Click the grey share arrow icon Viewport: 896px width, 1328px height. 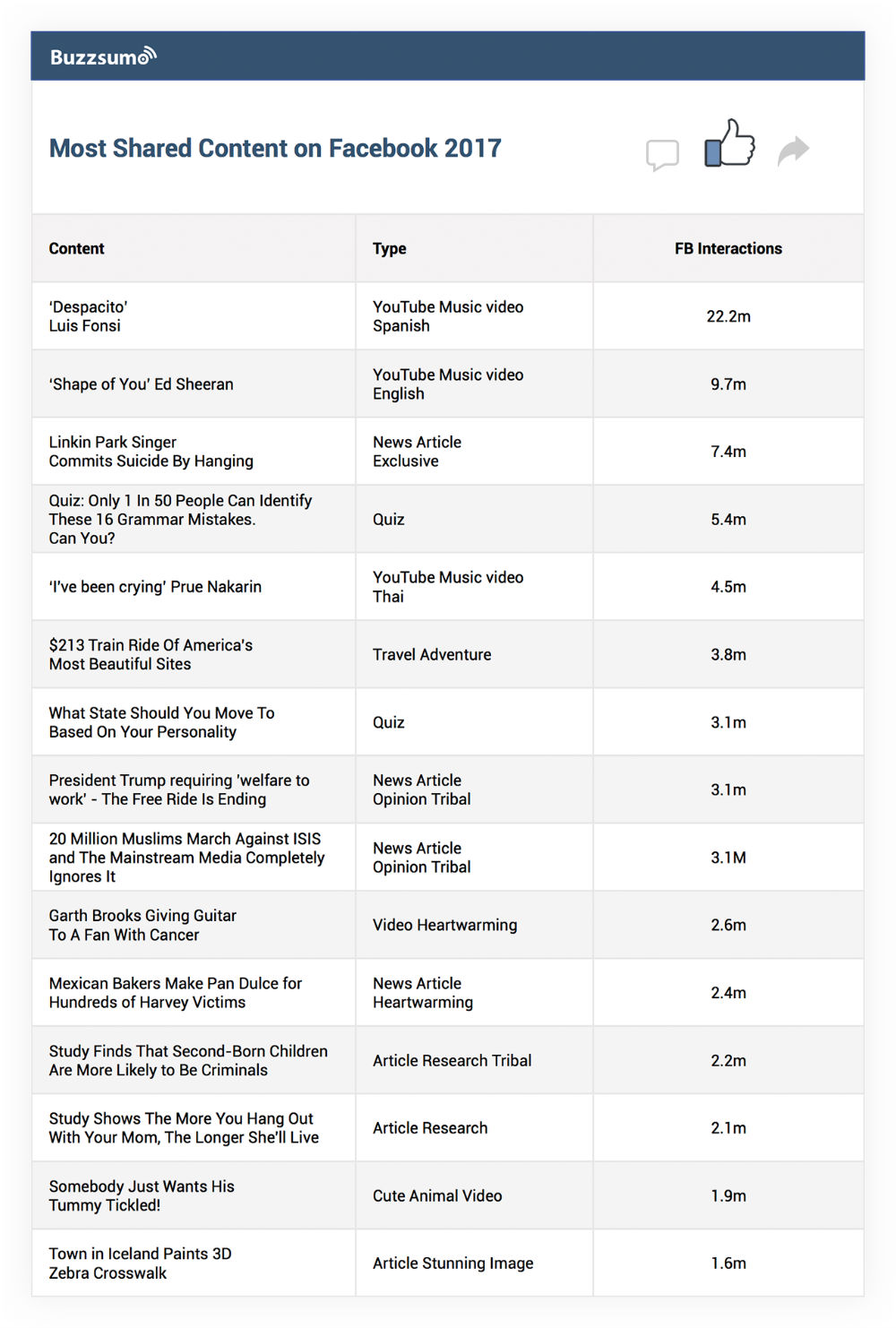pos(793,151)
